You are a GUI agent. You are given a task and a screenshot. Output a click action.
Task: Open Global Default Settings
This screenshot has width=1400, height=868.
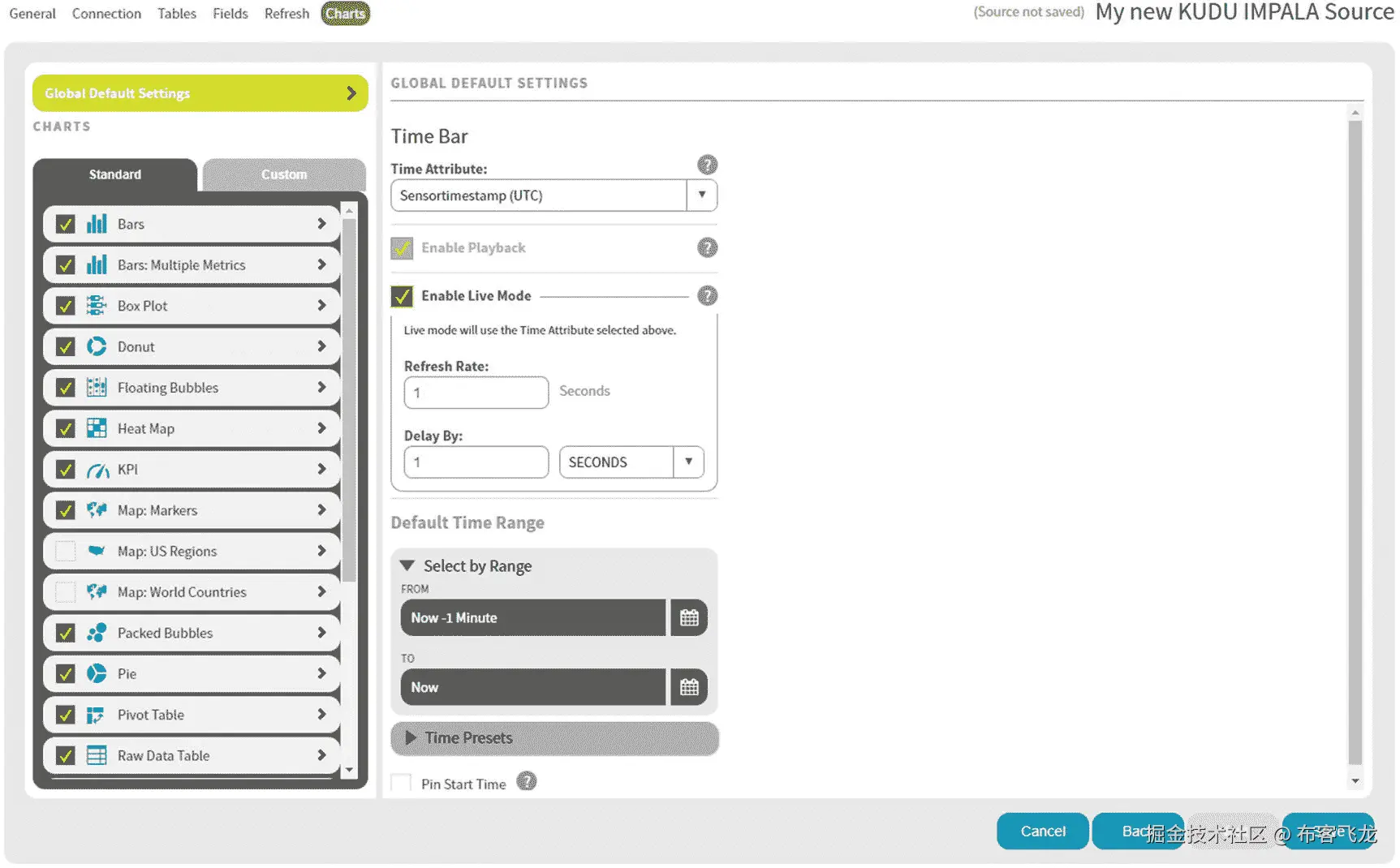[x=200, y=93]
